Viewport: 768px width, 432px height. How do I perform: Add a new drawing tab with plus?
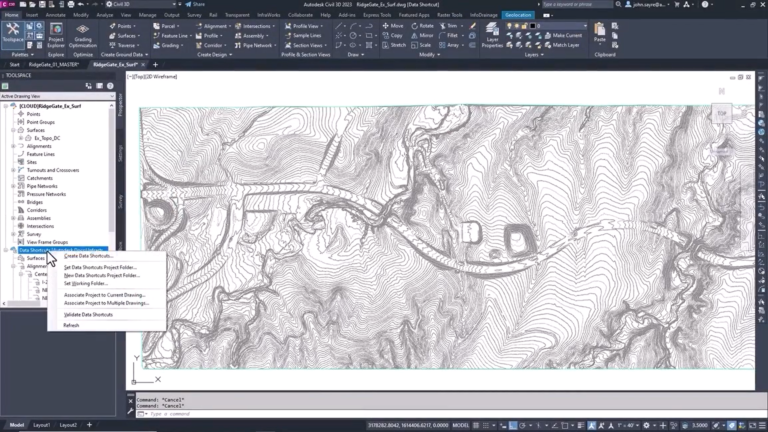155,65
